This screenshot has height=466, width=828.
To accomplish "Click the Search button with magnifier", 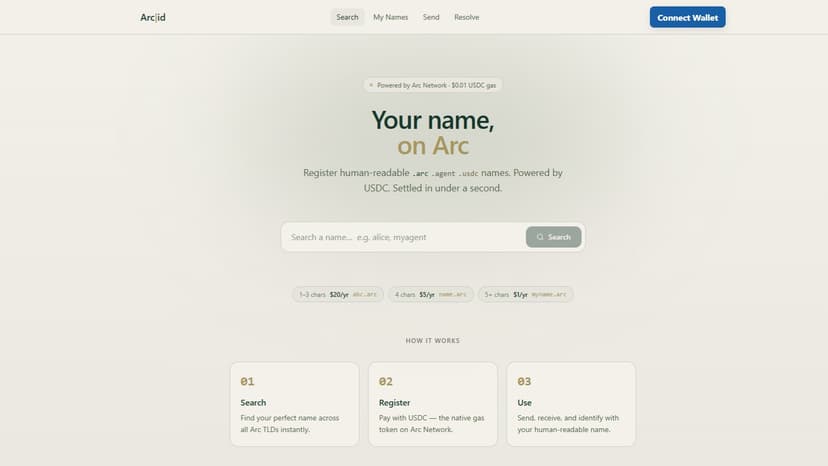I will (x=553, y=237).
